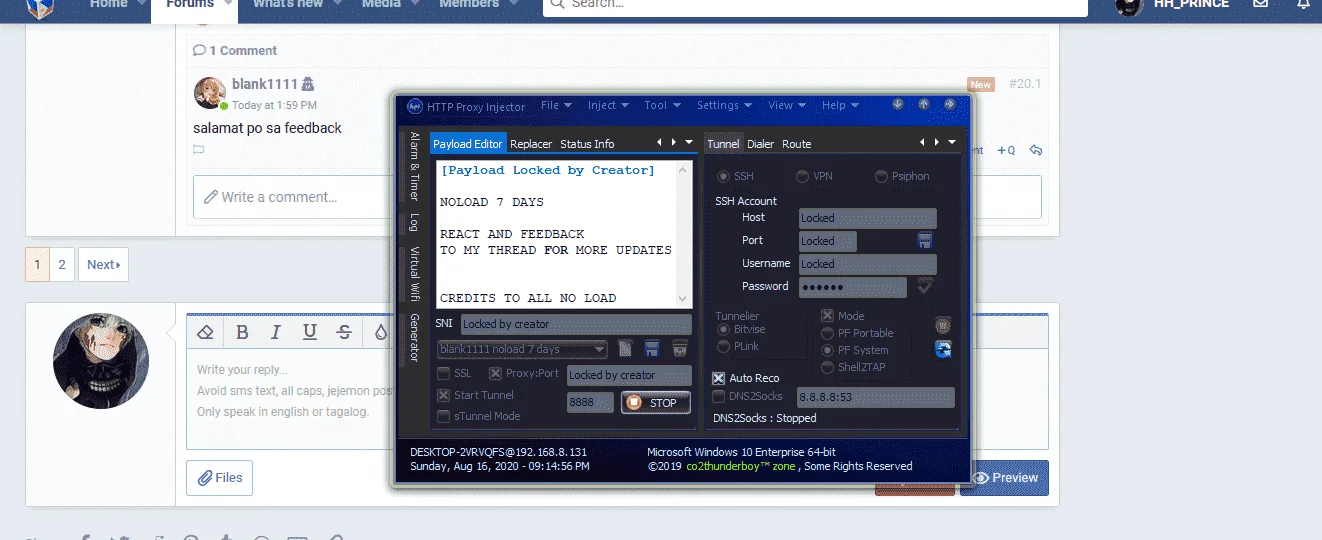Click the eraser icon in reply editor toolbar
Viewport: 1322px width, 540px height.
[205, 332]
